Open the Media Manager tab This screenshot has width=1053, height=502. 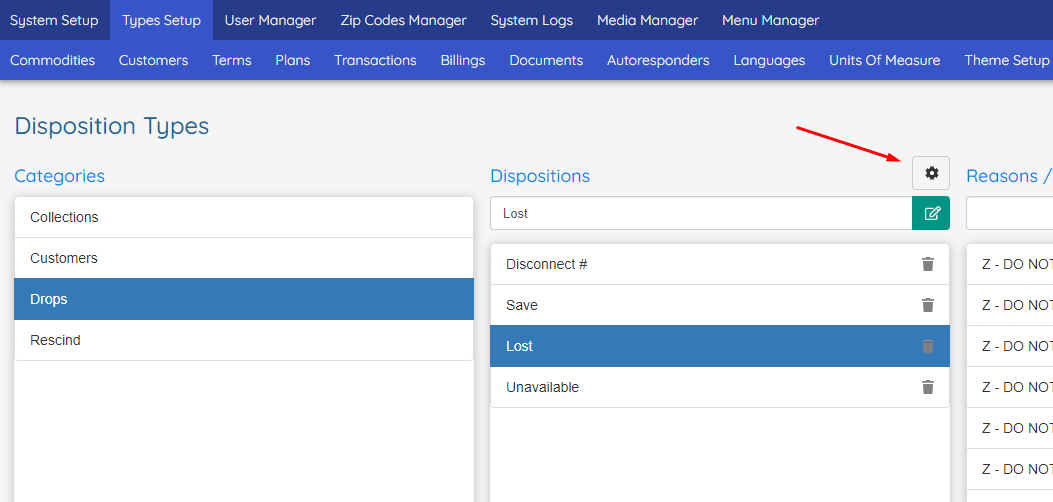(647, 20)
